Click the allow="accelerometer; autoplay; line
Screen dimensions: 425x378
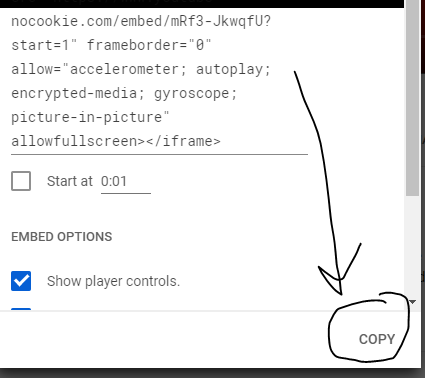click(141, 69)
